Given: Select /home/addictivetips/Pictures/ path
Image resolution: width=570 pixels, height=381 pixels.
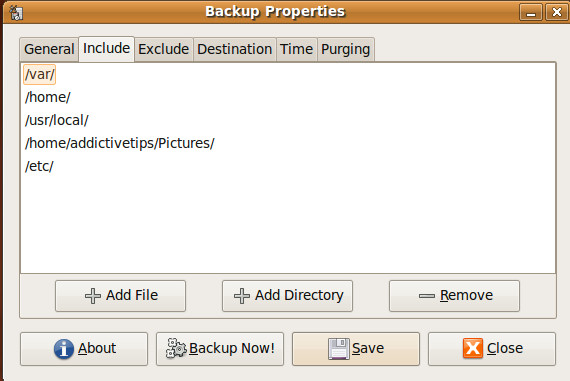Looking at the screenshot, I should (120, 143).
